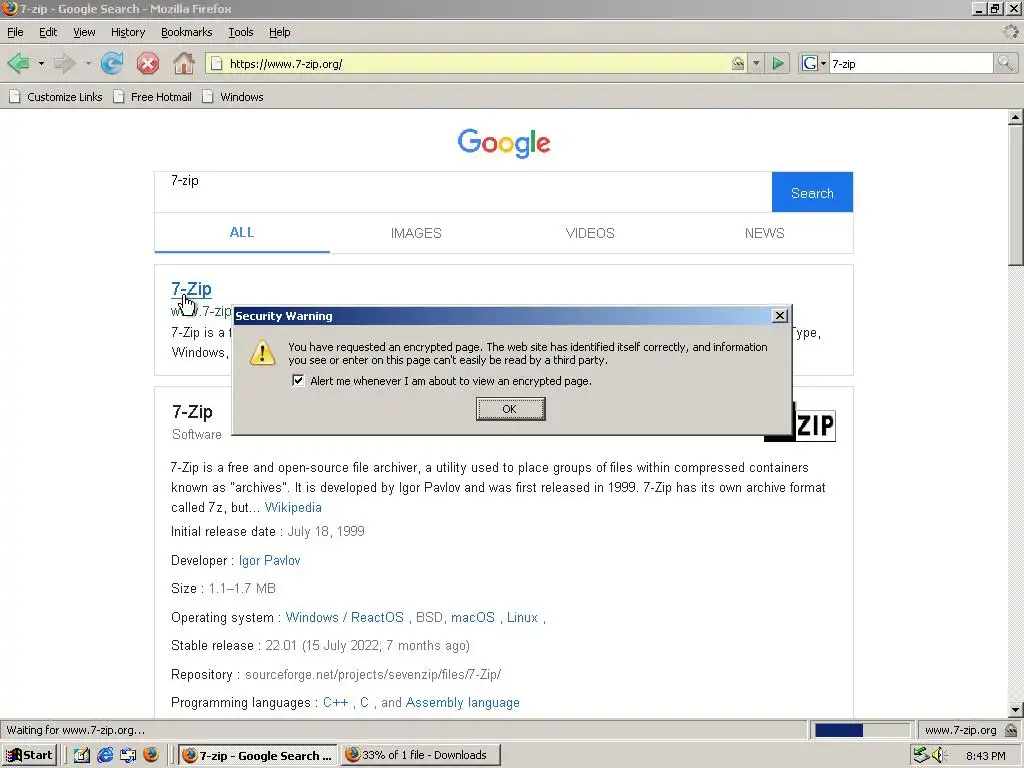Image resolution: width=1024 pixels, height=768 pixels.
Task: Open the View menu
Action: [84, 32]
